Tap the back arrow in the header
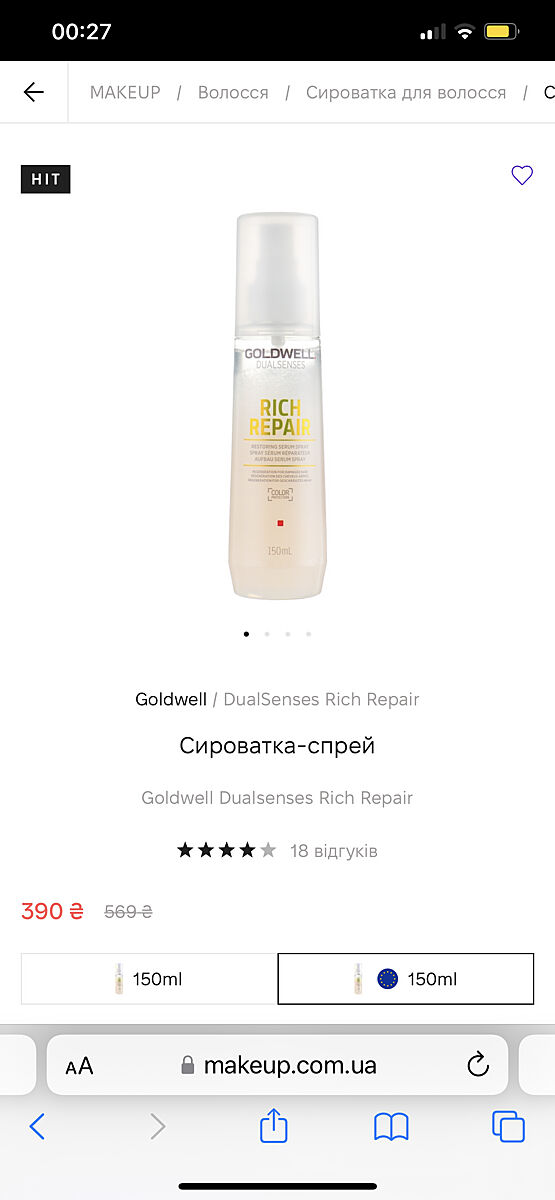The height and width of the screenshot is (1200, 555). click(34, 92)
